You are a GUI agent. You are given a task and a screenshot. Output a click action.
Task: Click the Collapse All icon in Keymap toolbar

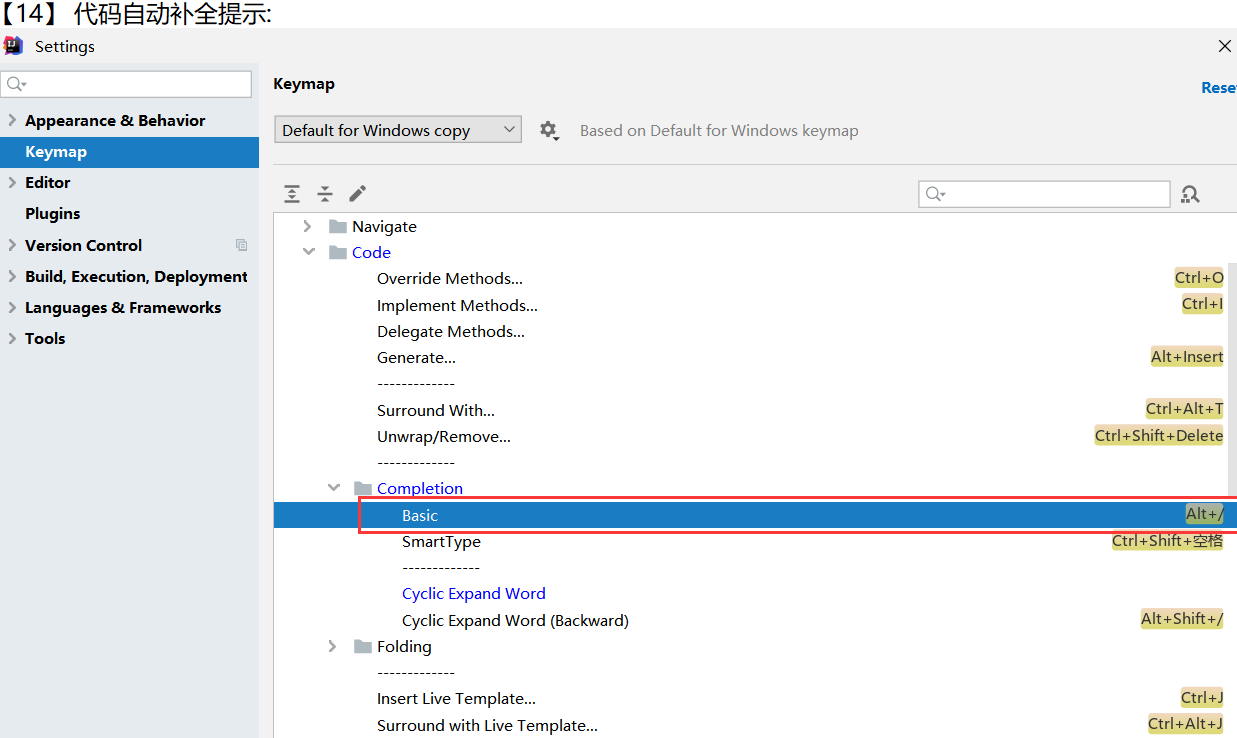tap(325, 194)
